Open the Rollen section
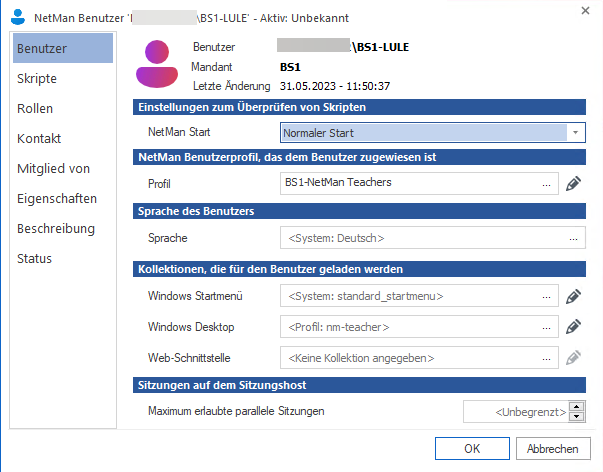The image size is (603, 472). (x=35, y=108)
